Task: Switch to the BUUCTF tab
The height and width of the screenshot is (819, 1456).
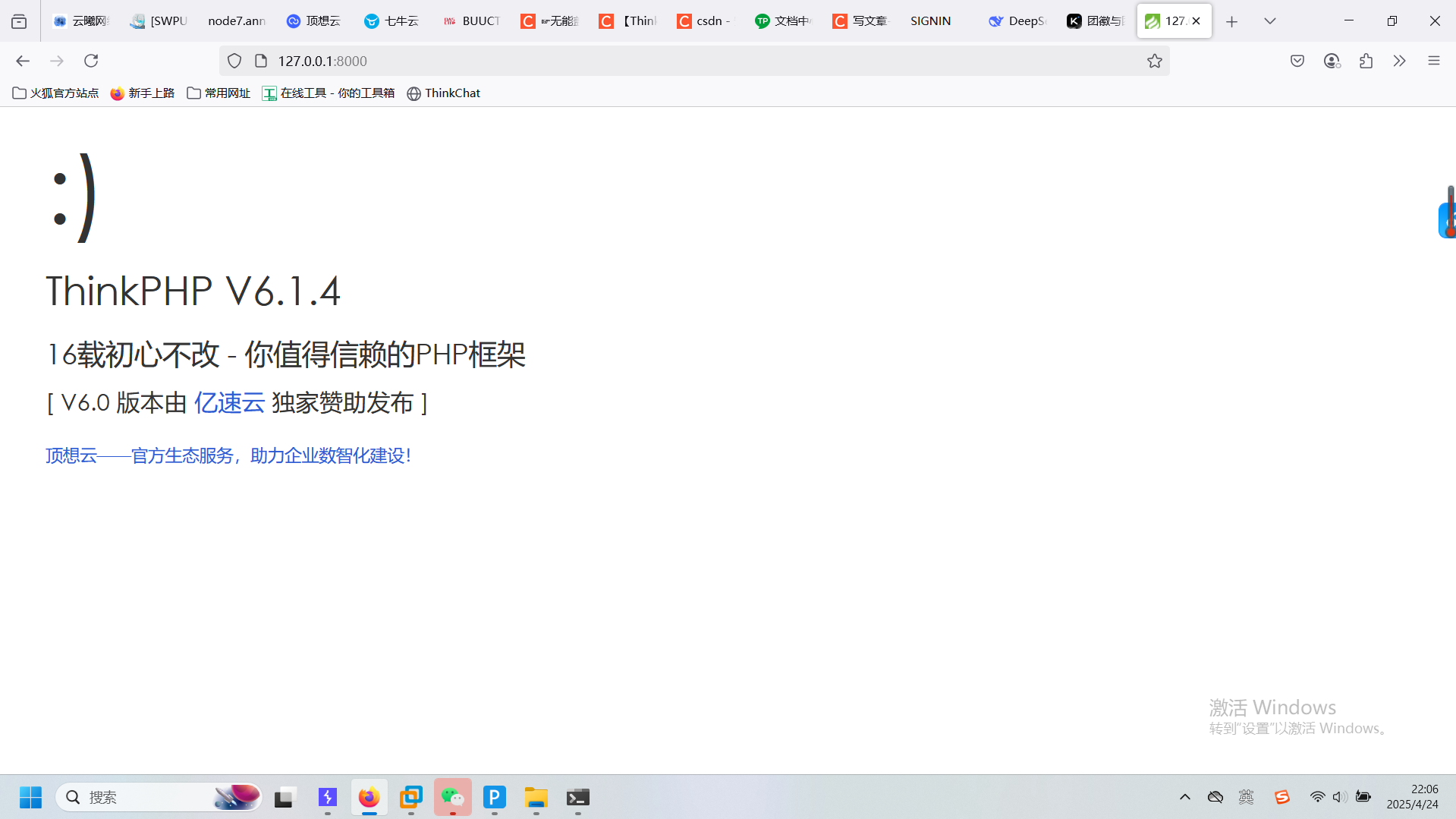Action: [471, 21]
